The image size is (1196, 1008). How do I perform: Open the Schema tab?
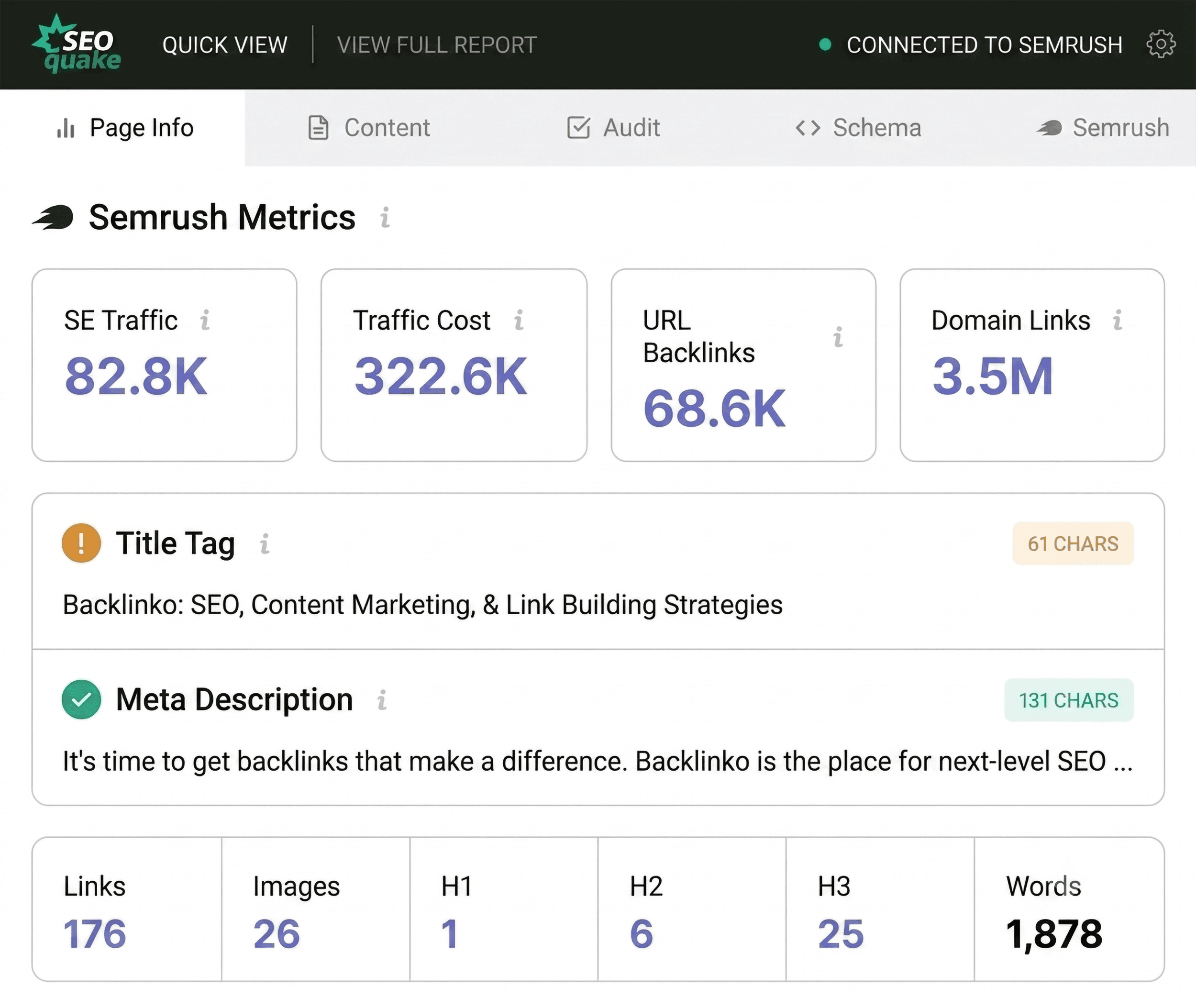[x=858, y=127]
